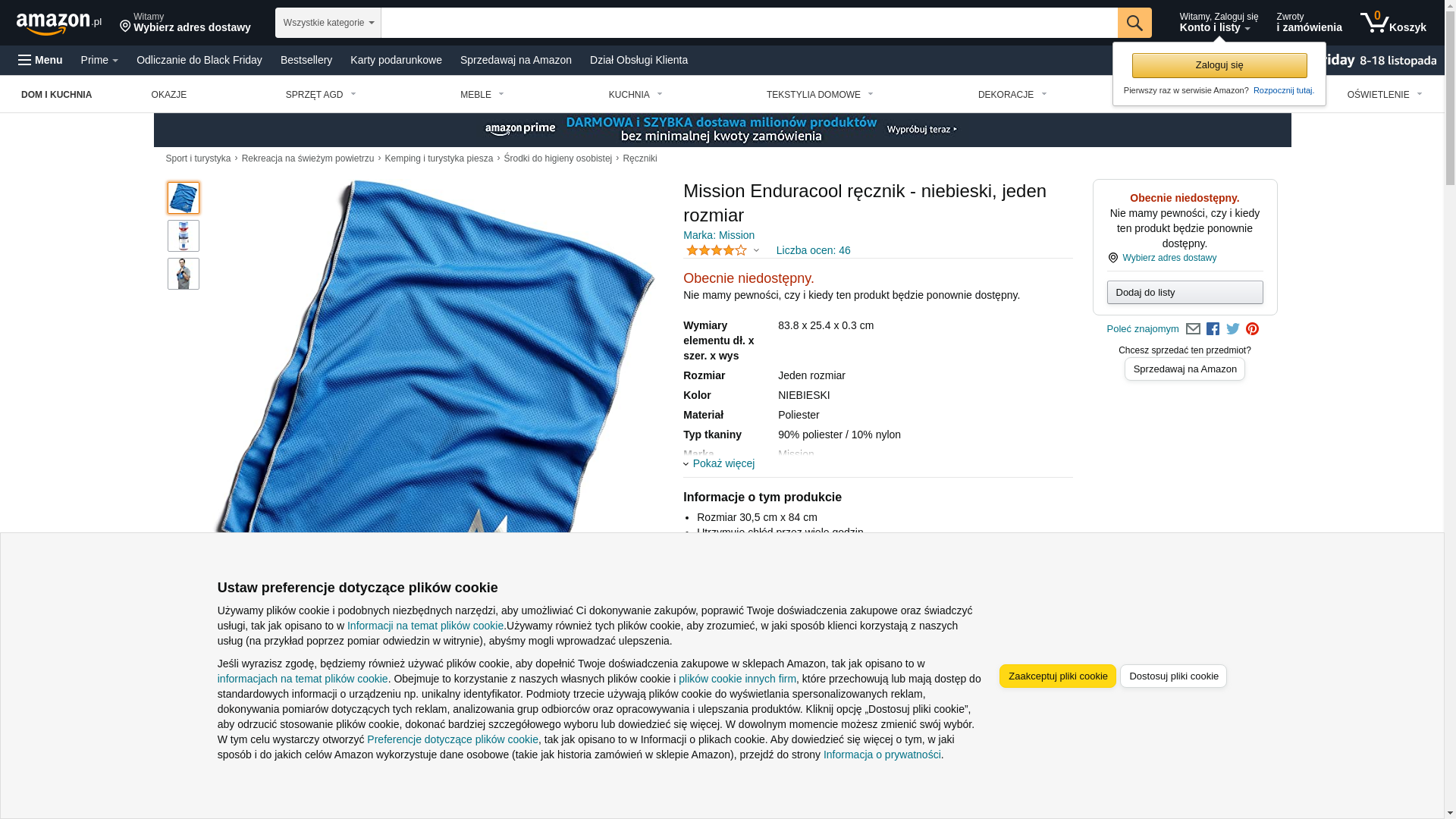Accept cookies with Zaakceptuj pliki cookie
Viewport: 1456px width, 819px height.
tap(1057, 676)
